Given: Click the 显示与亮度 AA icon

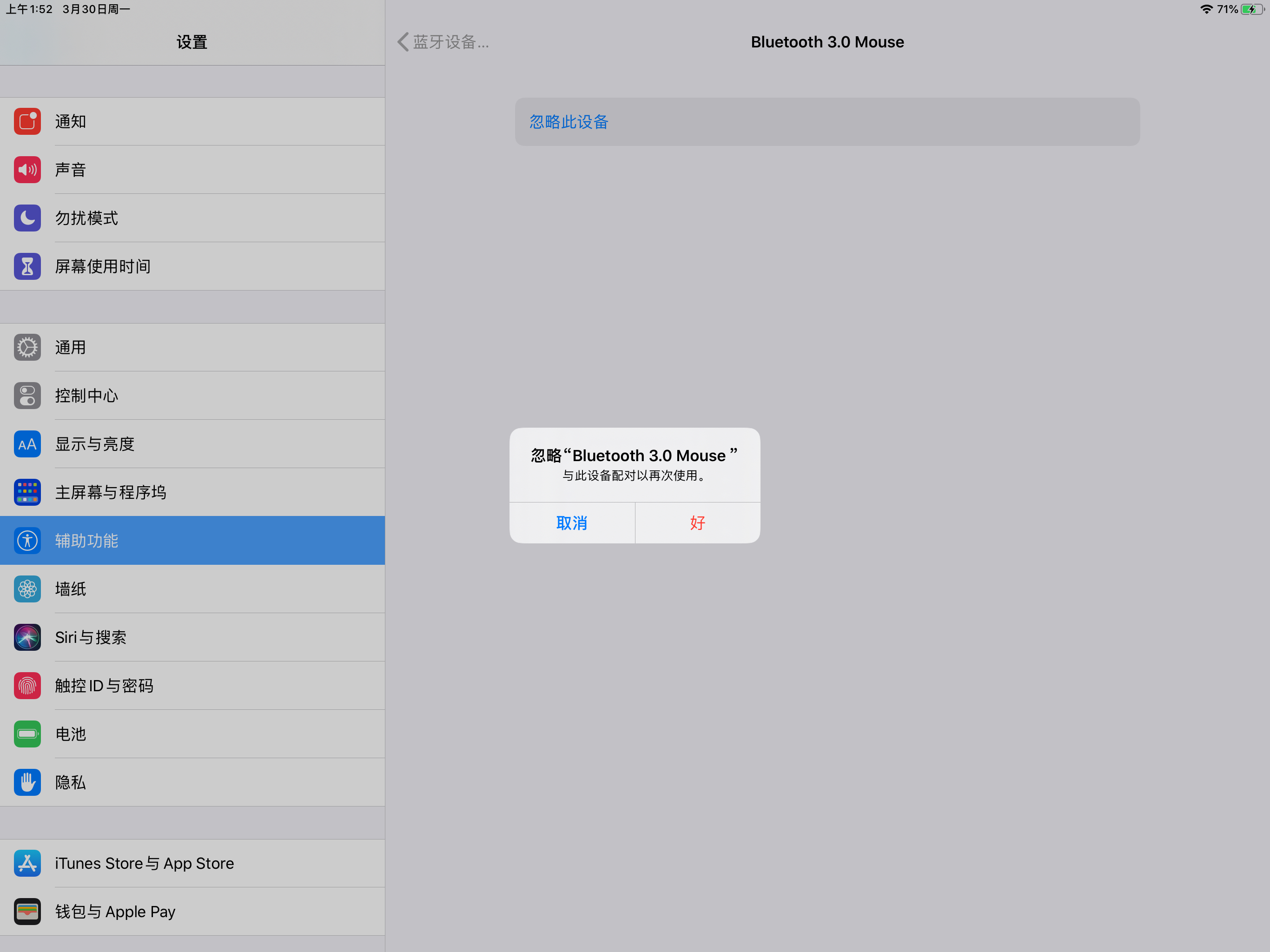Looking at the screenshot, I should tap(27, 444).
